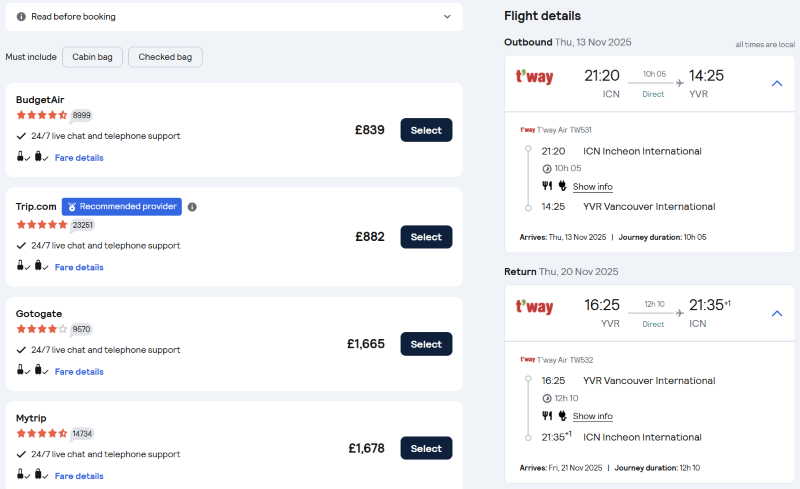Click the info icon in Read before booking
Image resolution: width=800 pixels, height=489 pixels.
(22, 17)
